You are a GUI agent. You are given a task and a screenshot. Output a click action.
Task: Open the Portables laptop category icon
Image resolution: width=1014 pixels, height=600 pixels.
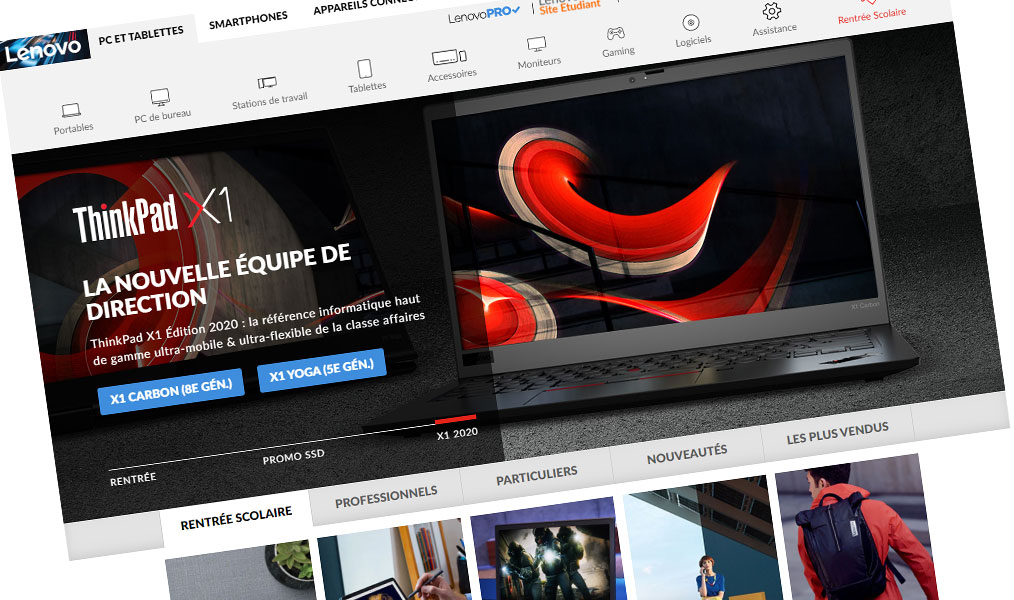71,109
